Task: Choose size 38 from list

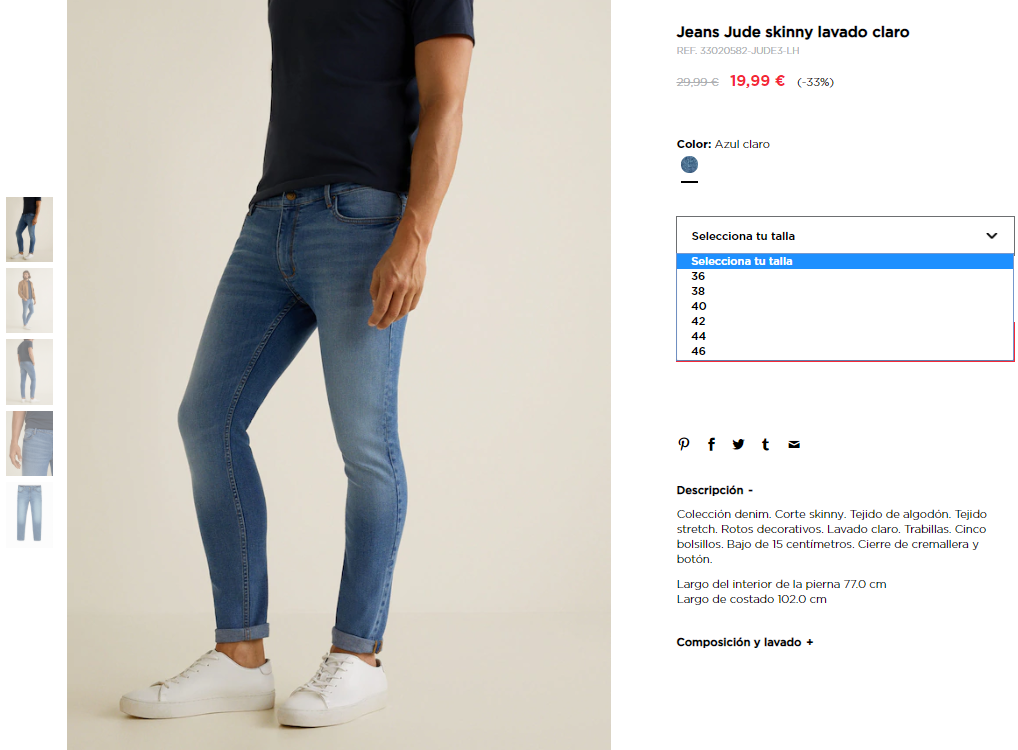Action: click(845, 291)
